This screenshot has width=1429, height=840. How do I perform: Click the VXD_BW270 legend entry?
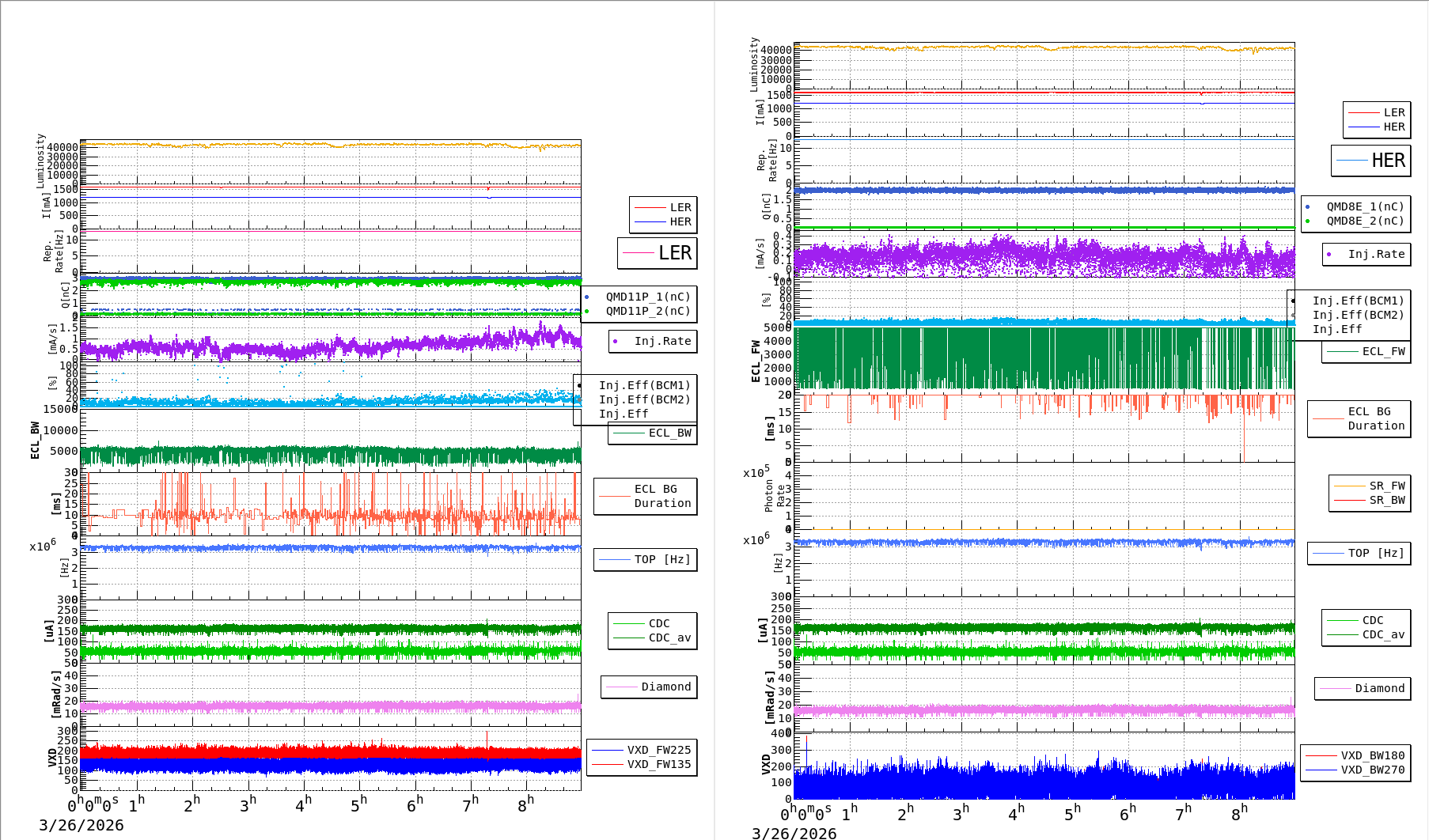coord(1372,770)
